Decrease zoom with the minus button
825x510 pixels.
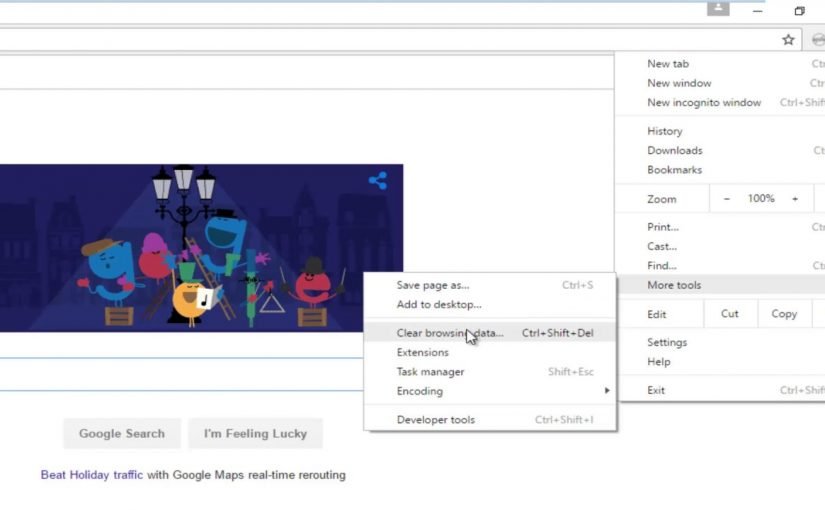[x=727, y=199]
